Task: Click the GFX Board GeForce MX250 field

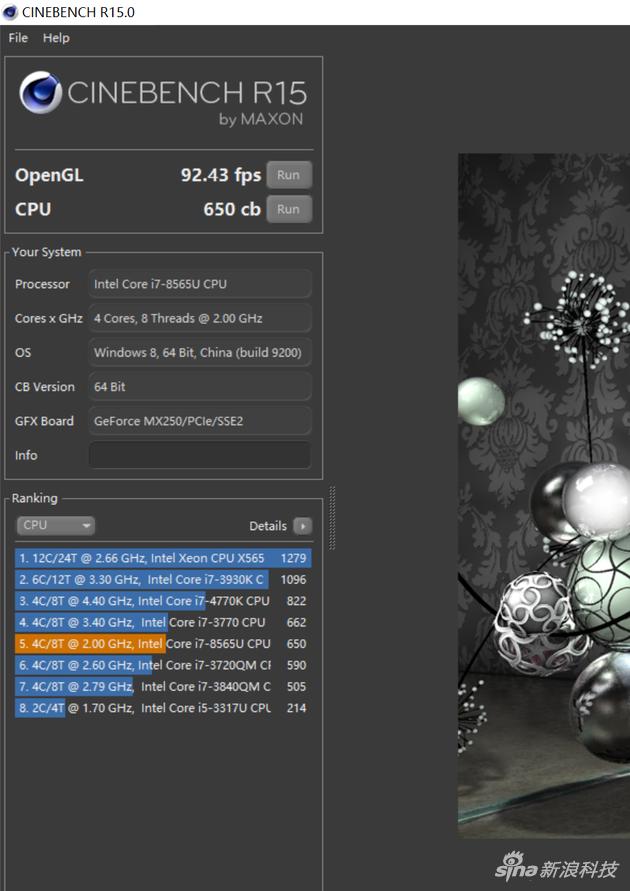Action: click(x=200, y=421)
